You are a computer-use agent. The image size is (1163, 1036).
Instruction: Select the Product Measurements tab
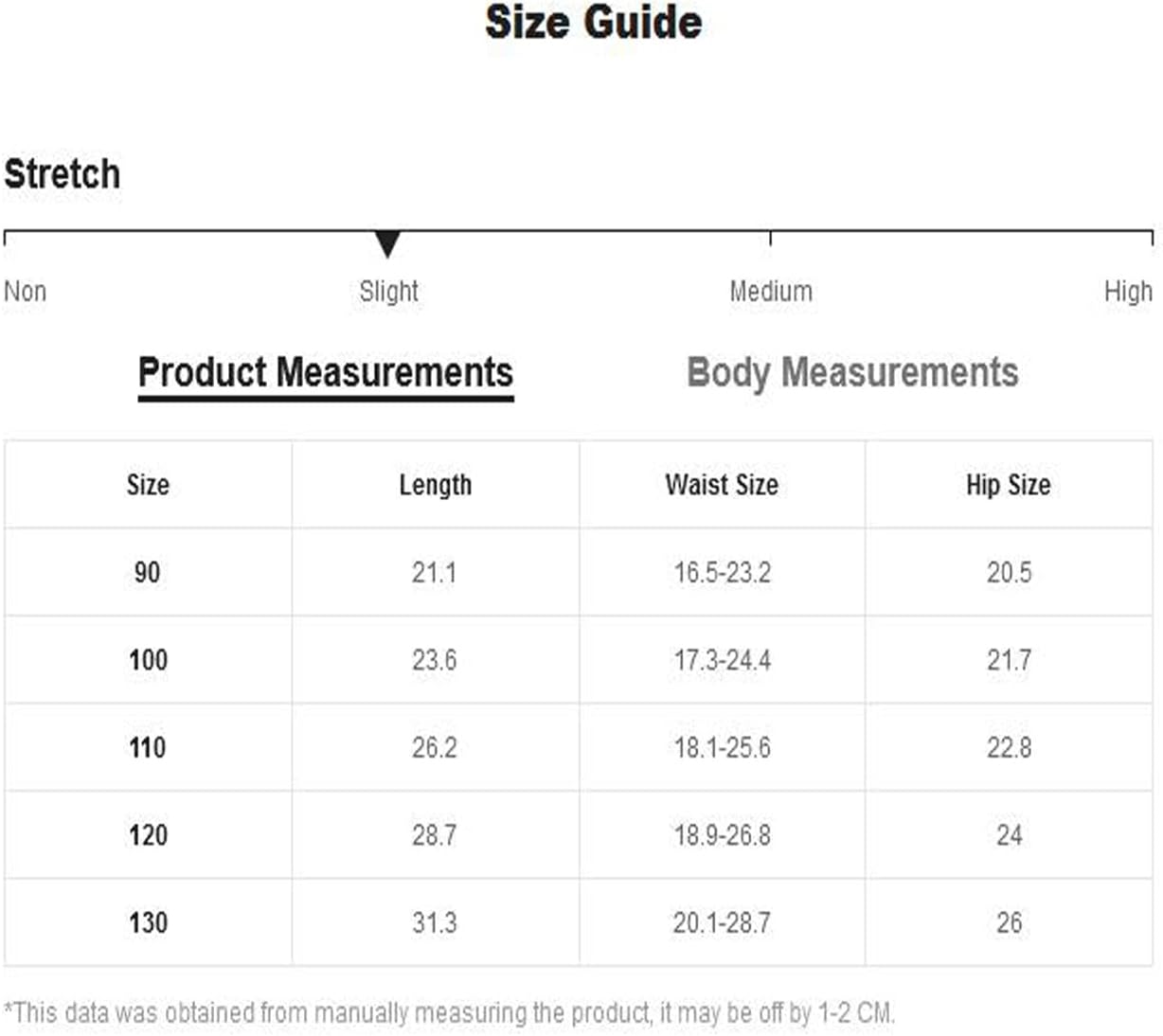coord(326,372)
